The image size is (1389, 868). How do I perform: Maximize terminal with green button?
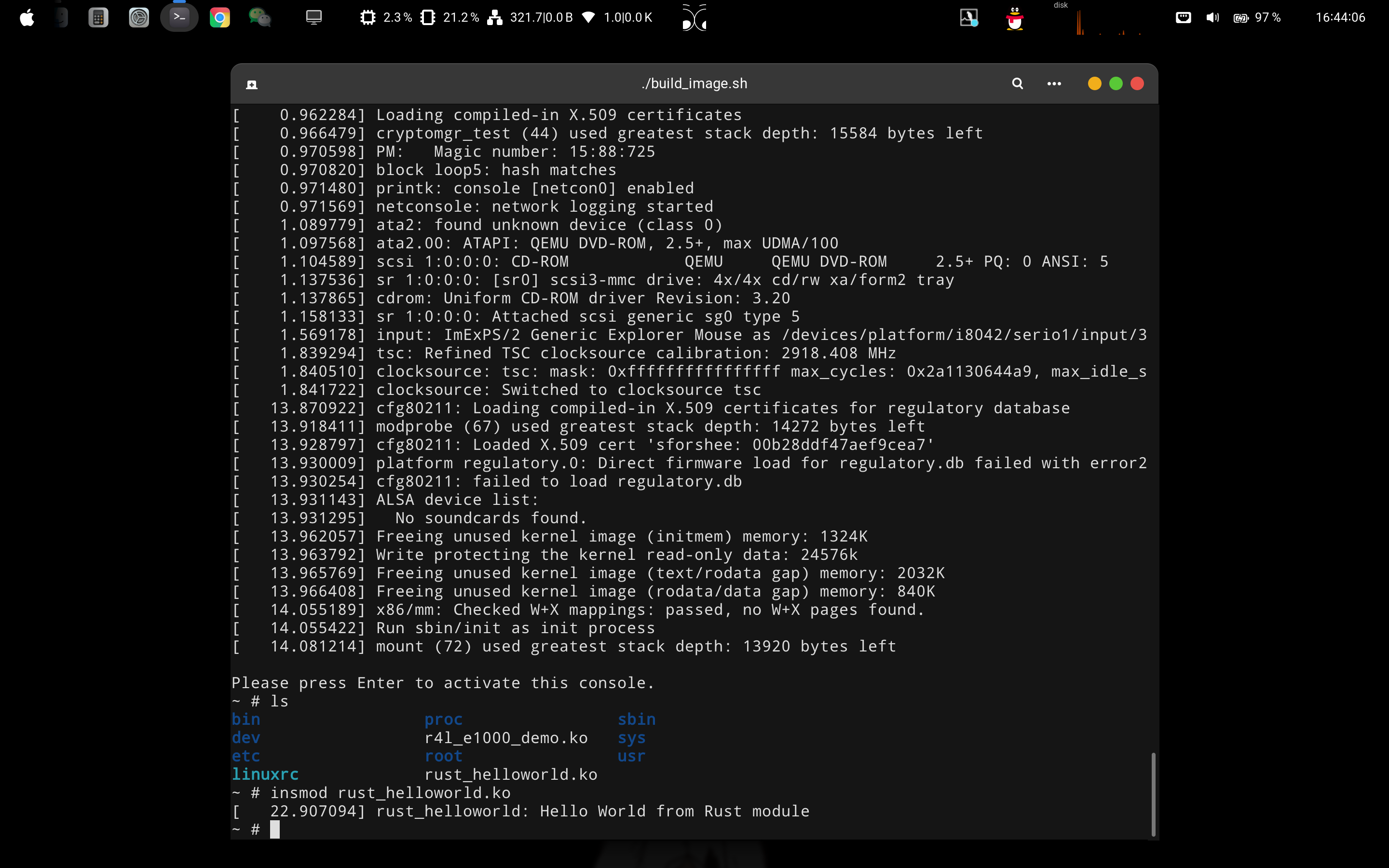point(1116,84)
